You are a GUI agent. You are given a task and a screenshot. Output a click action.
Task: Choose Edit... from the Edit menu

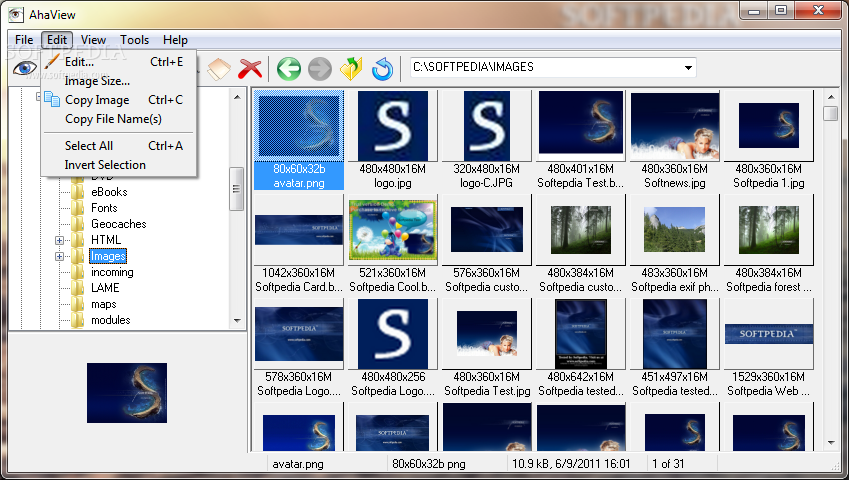(119, 62)
